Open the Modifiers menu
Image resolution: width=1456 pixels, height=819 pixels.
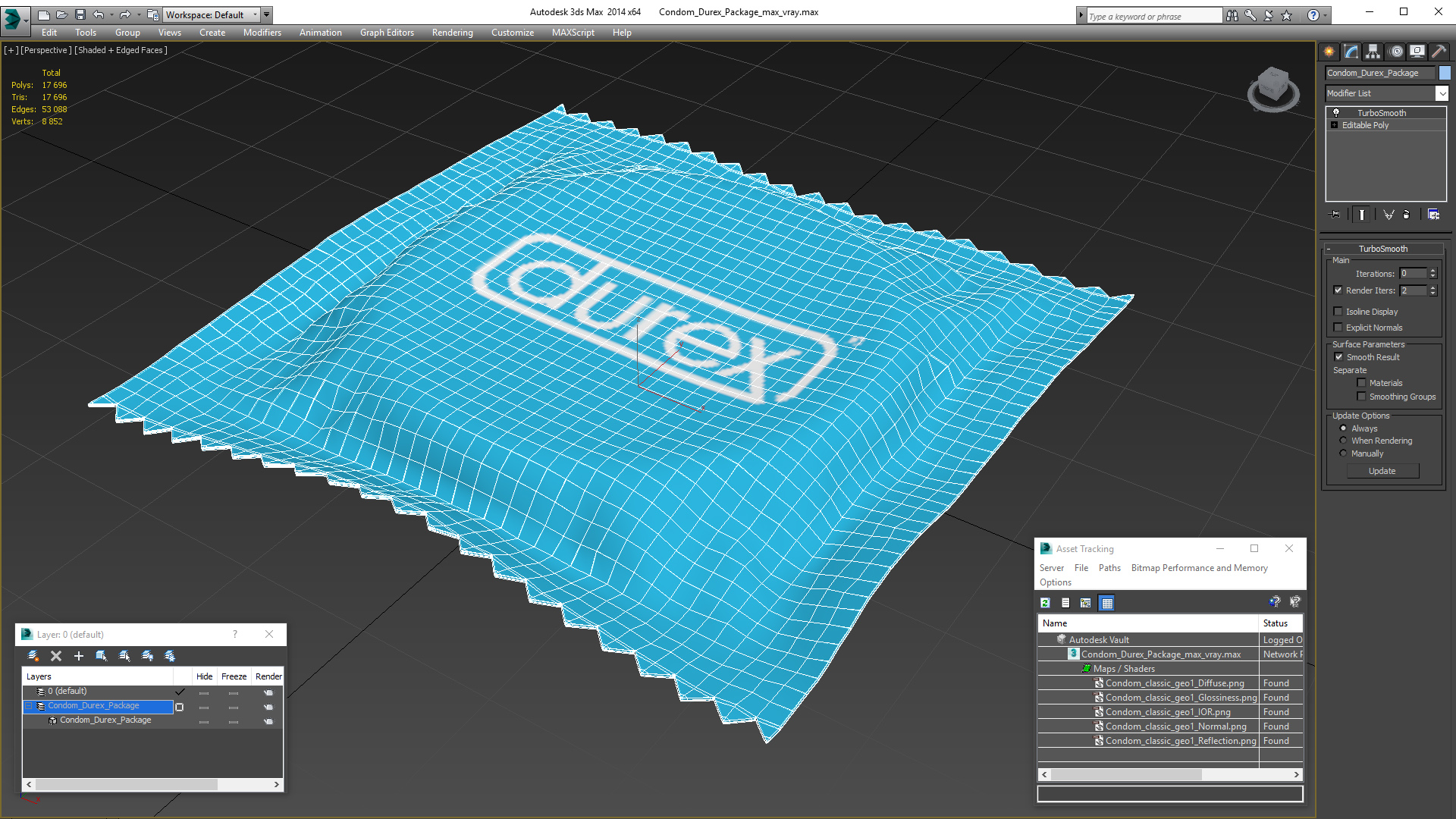262,33
